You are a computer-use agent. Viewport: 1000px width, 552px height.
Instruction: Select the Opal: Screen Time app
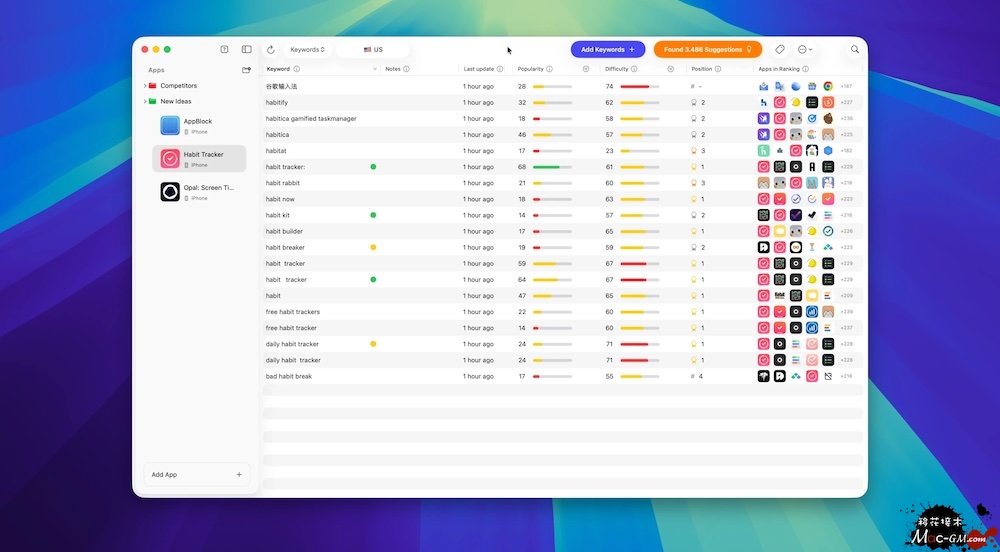click(198, 192)
